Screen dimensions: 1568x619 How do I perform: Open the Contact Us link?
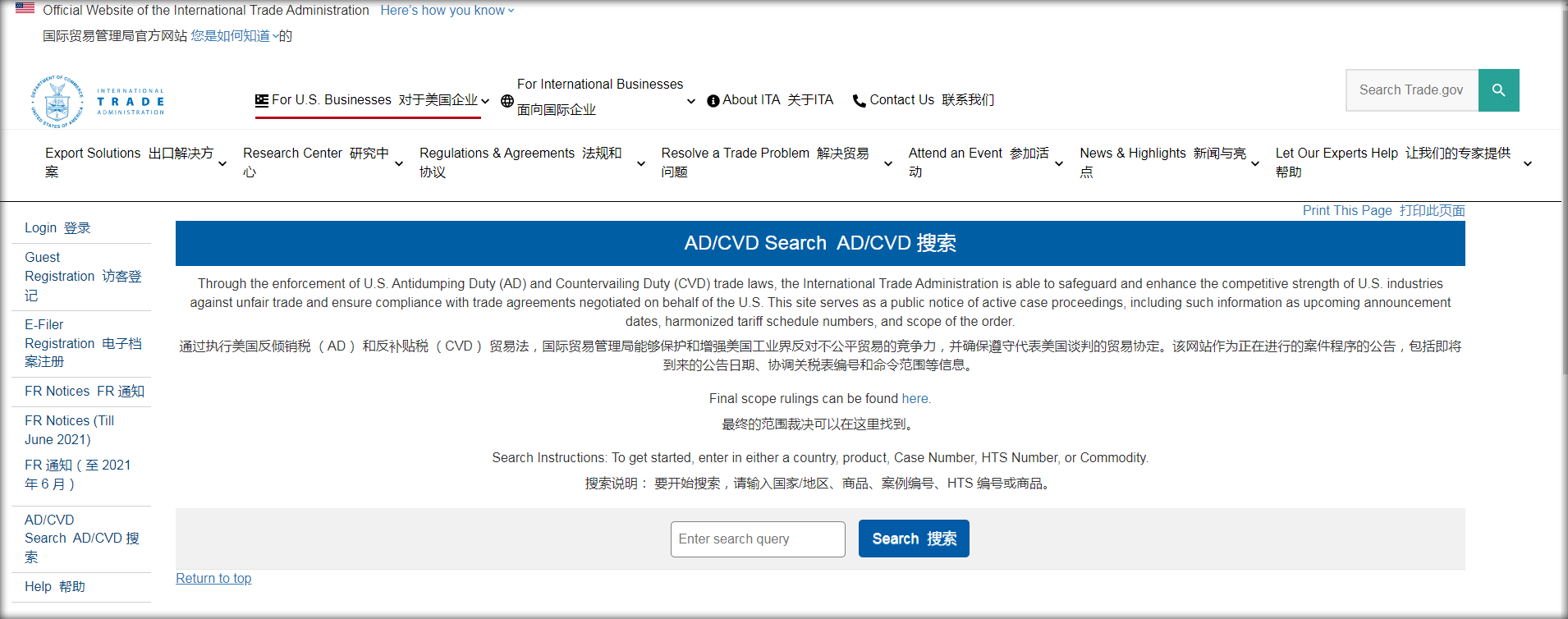click(932, 100)
